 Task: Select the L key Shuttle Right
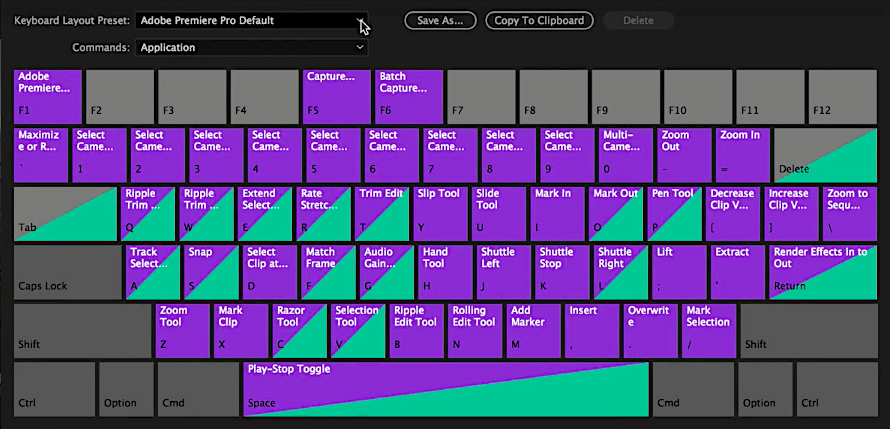point(621,272)
